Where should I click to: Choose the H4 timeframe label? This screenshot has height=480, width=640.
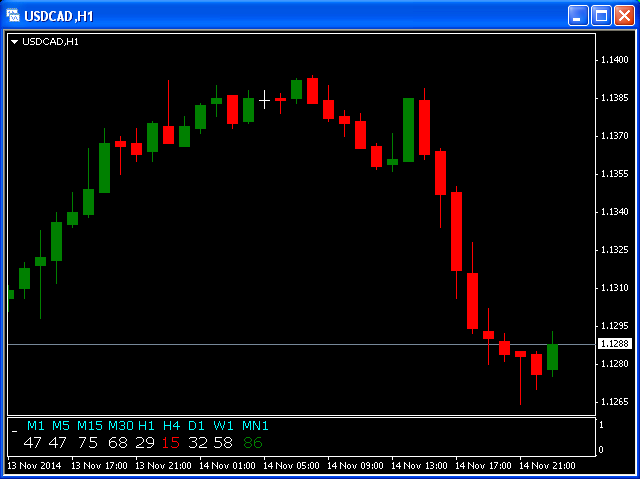(x=171, y=426)
